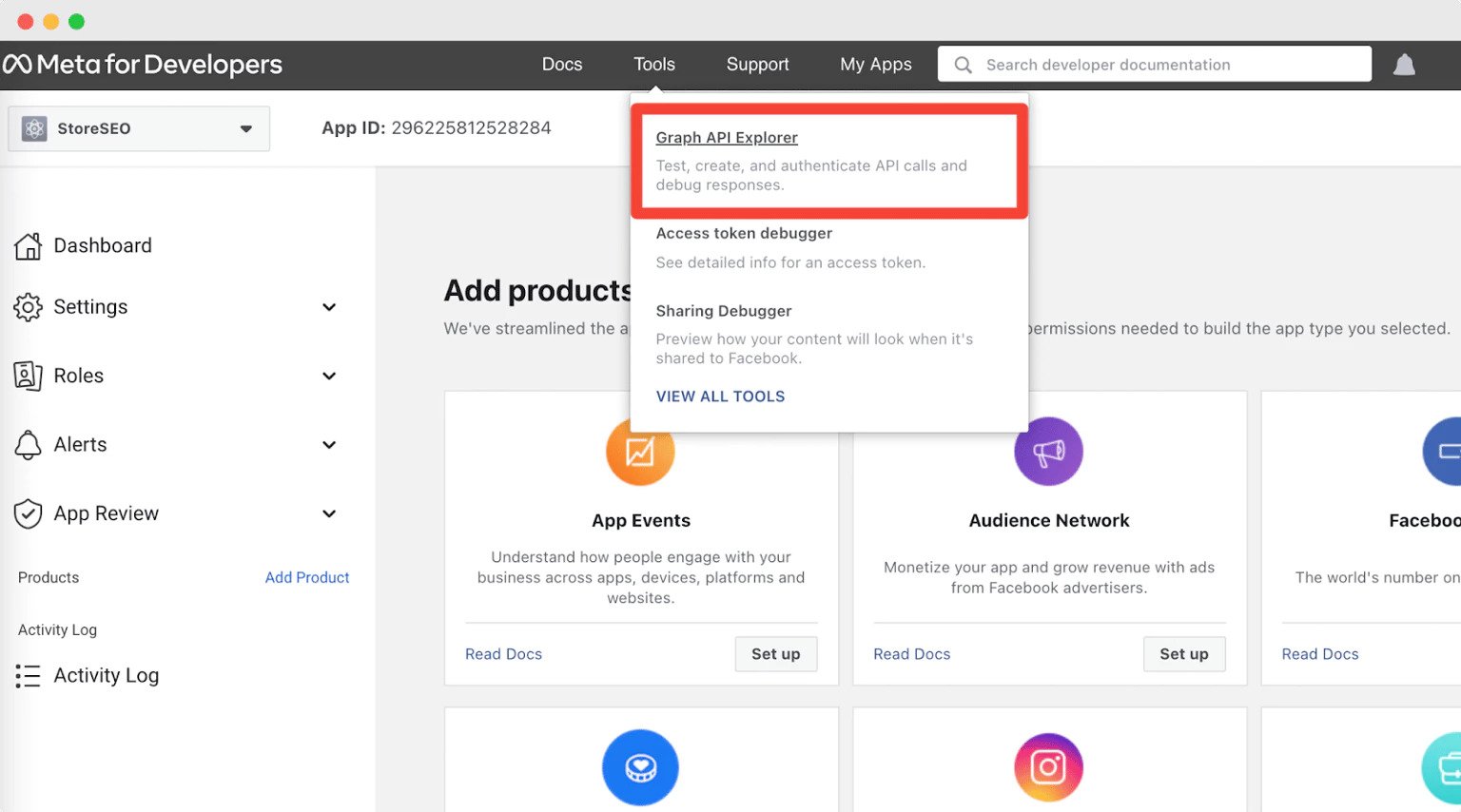The image size is (1461, 812).
Task: Click the teal product icon at bottom right
Action: point(1442,767)
